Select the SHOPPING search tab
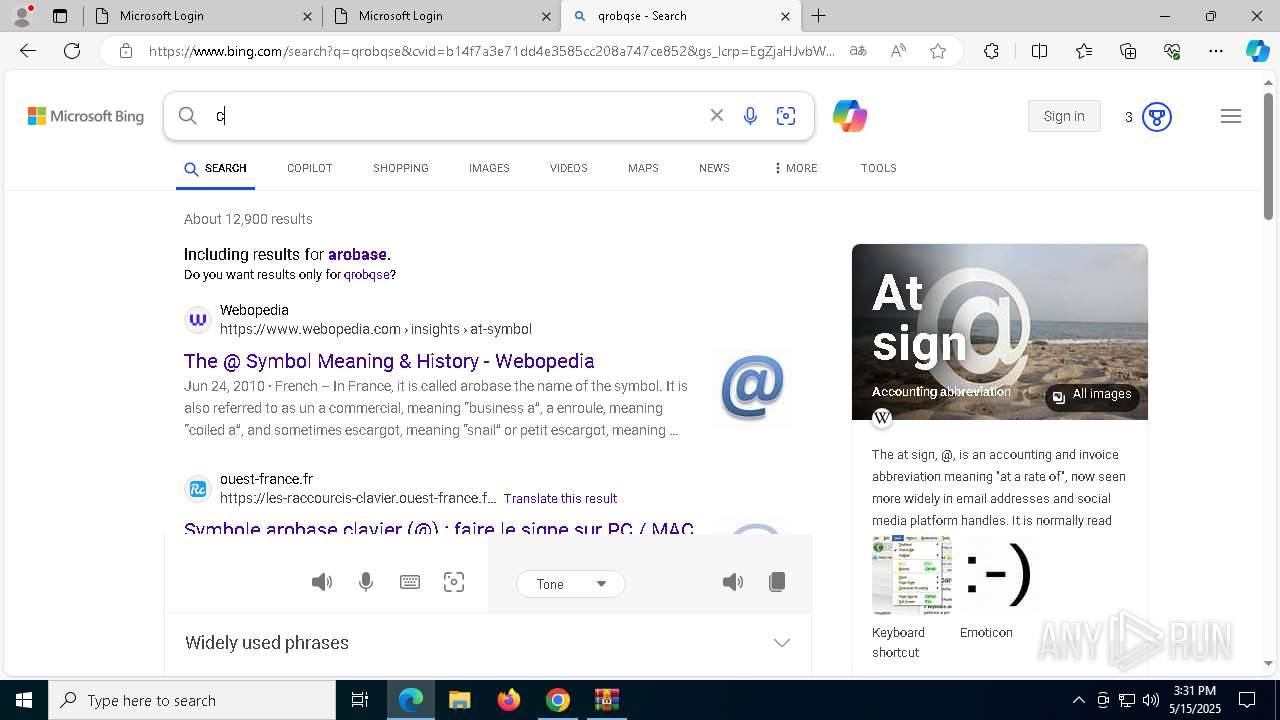The width and height of the screenshot is (1280, 720). tap(401, 168)
